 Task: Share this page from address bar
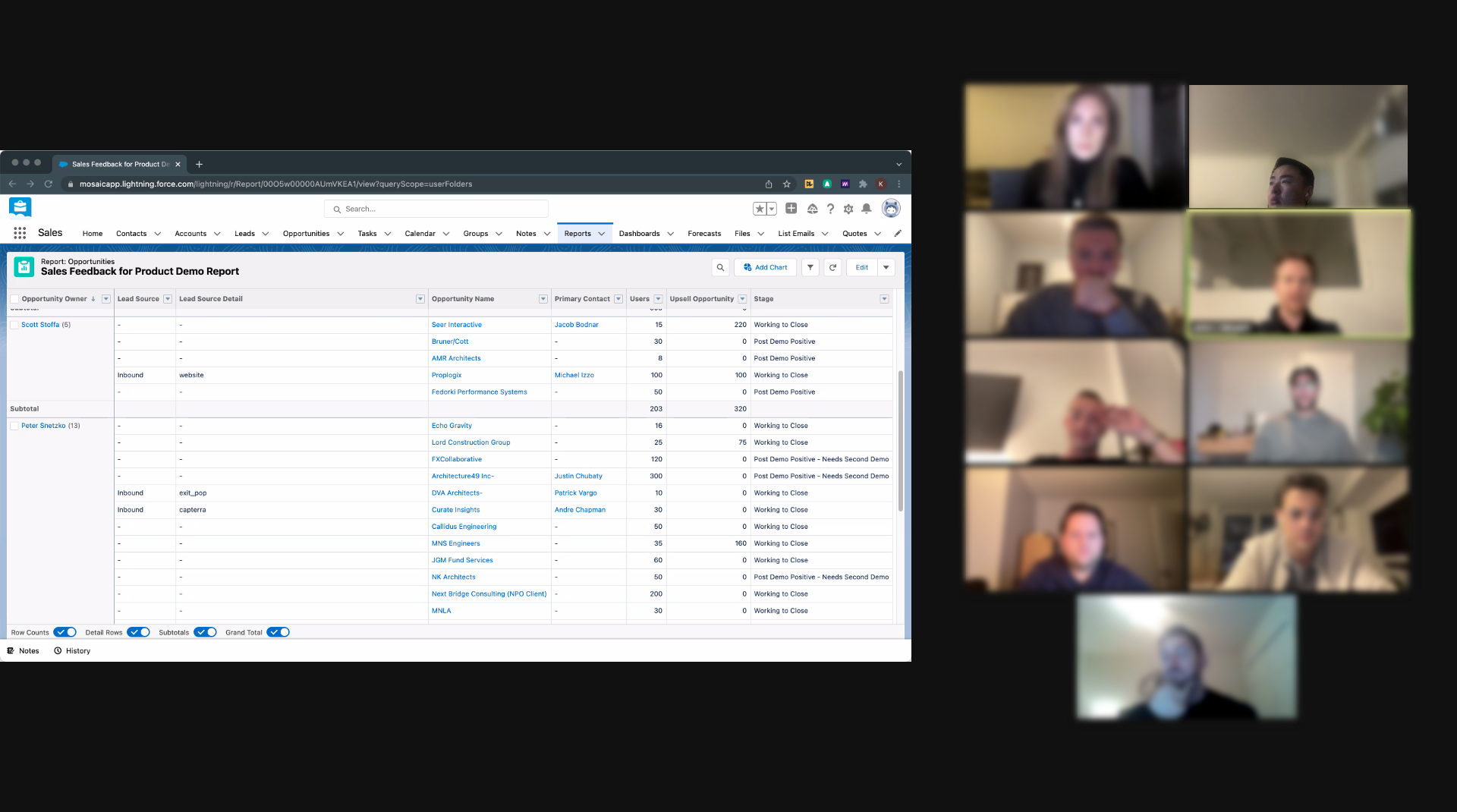coord(769,184)
